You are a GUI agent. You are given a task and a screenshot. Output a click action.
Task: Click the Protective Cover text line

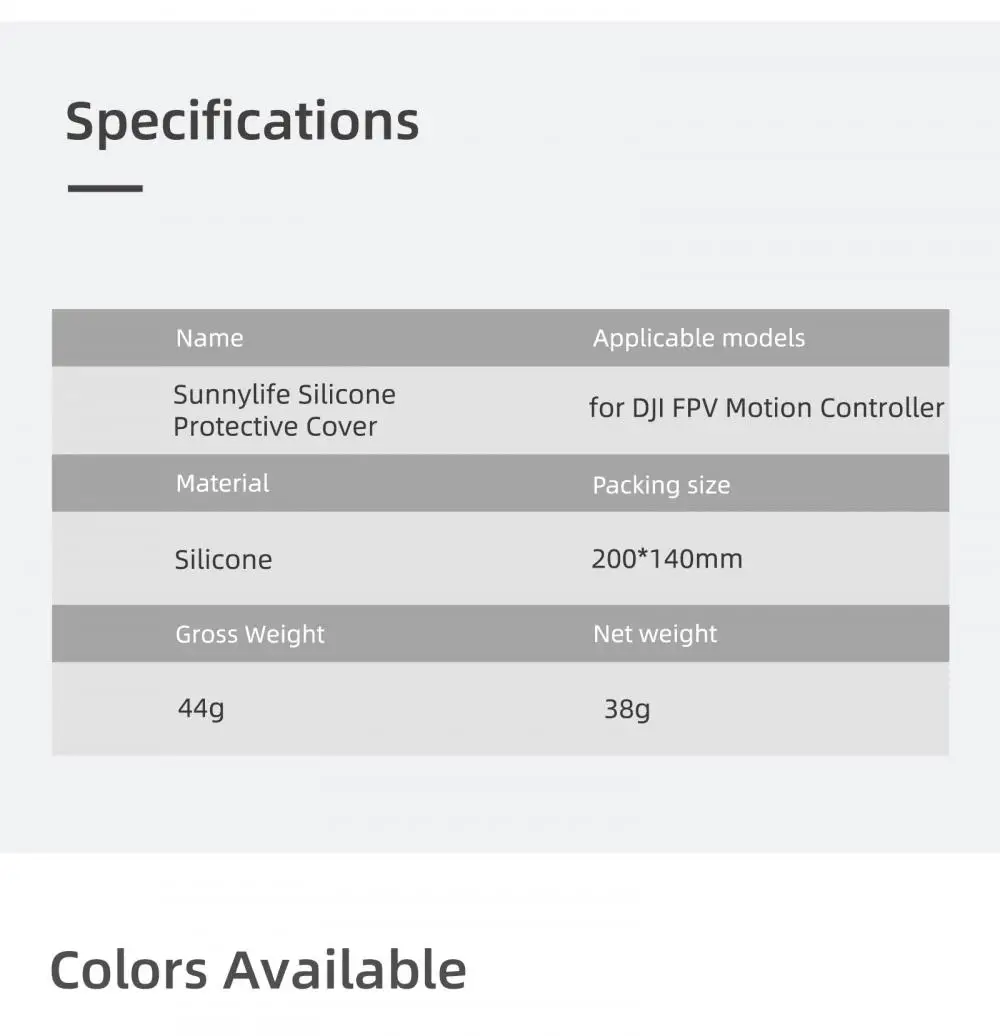[275, 426]
